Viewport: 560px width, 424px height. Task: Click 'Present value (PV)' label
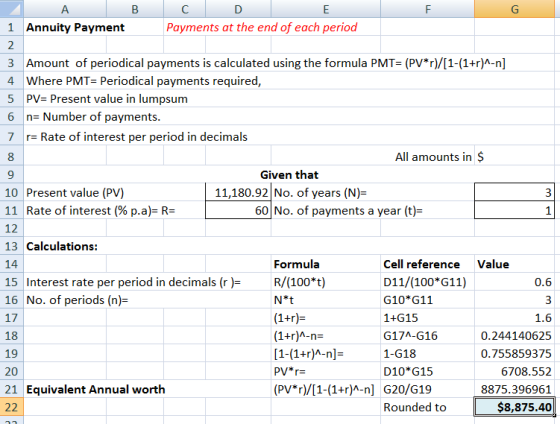[75, 193]
